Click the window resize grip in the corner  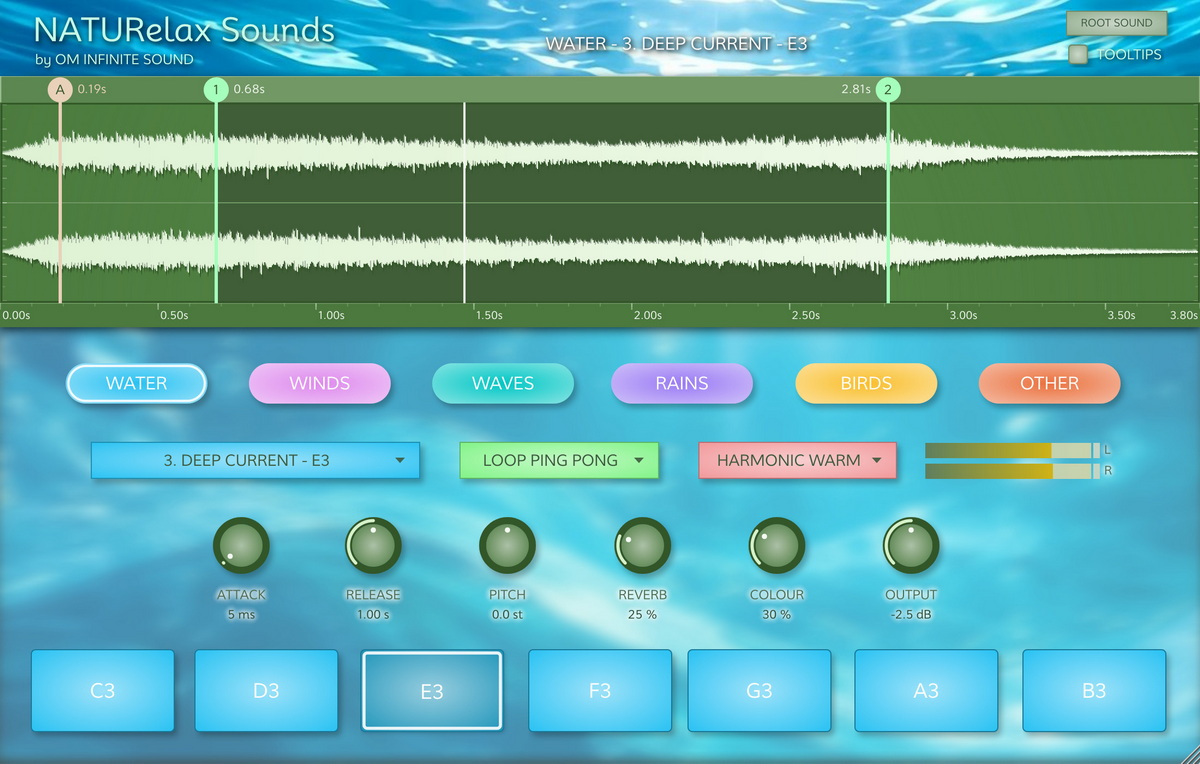1192,756
